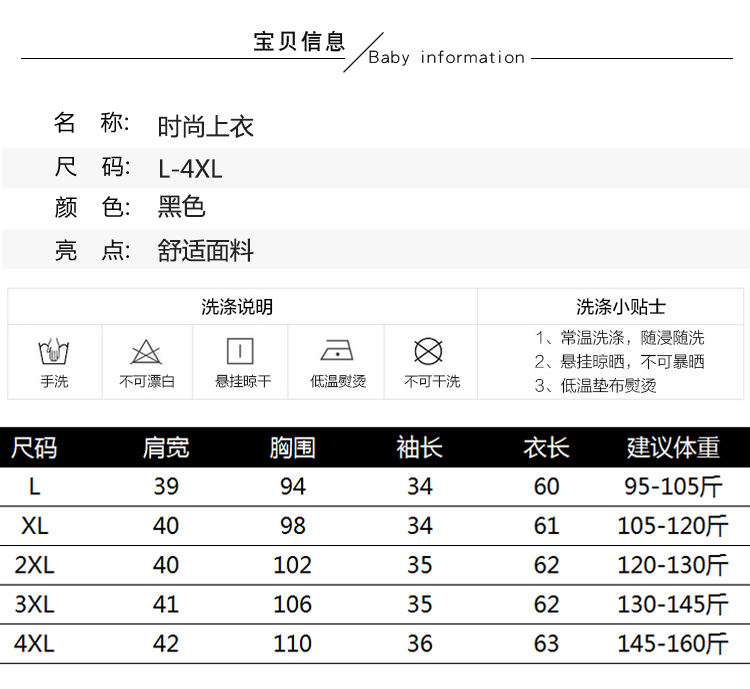Click the L size row label

(34, 487)
